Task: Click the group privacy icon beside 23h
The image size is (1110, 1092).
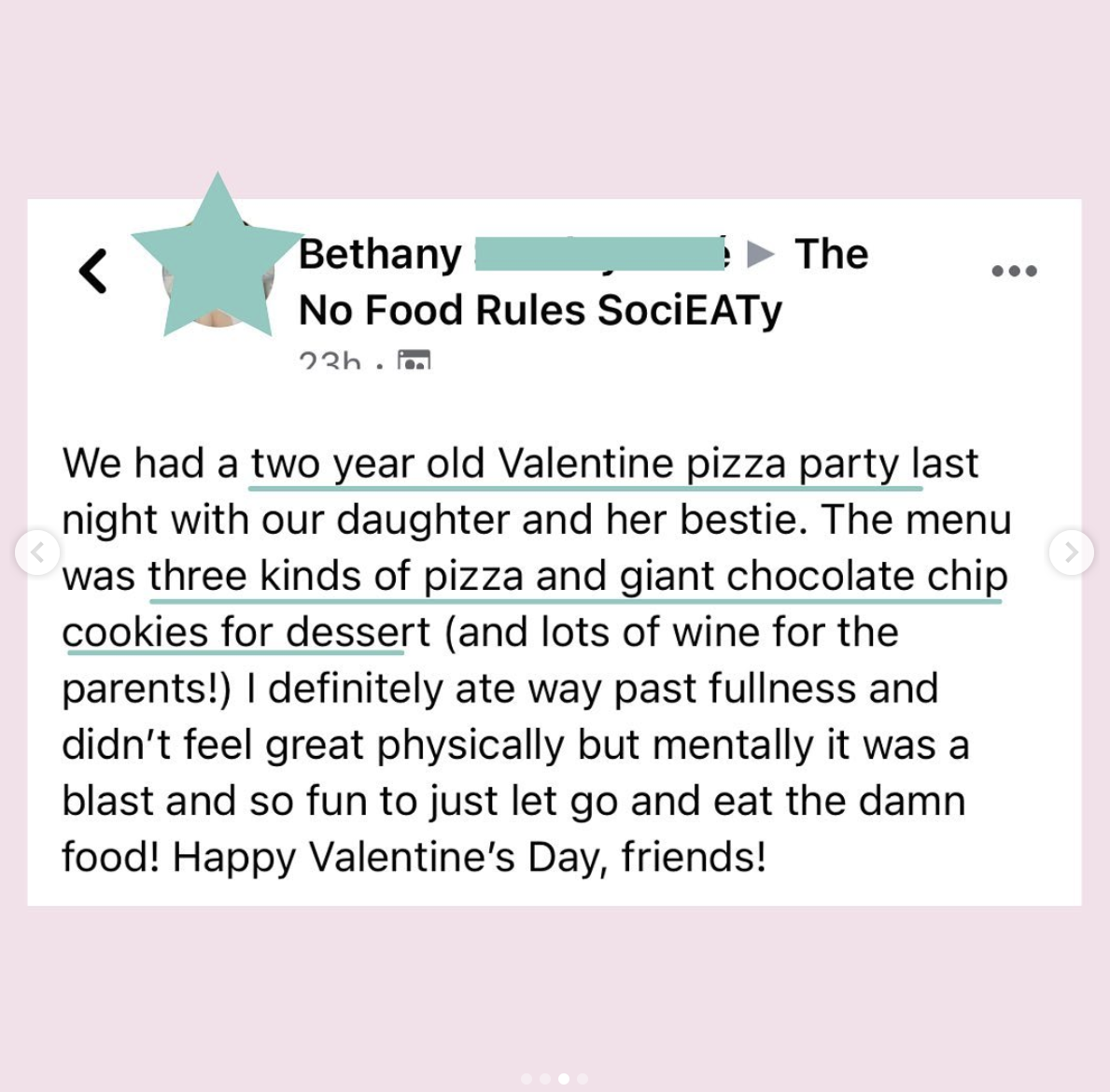Action: tap(414, 359)
